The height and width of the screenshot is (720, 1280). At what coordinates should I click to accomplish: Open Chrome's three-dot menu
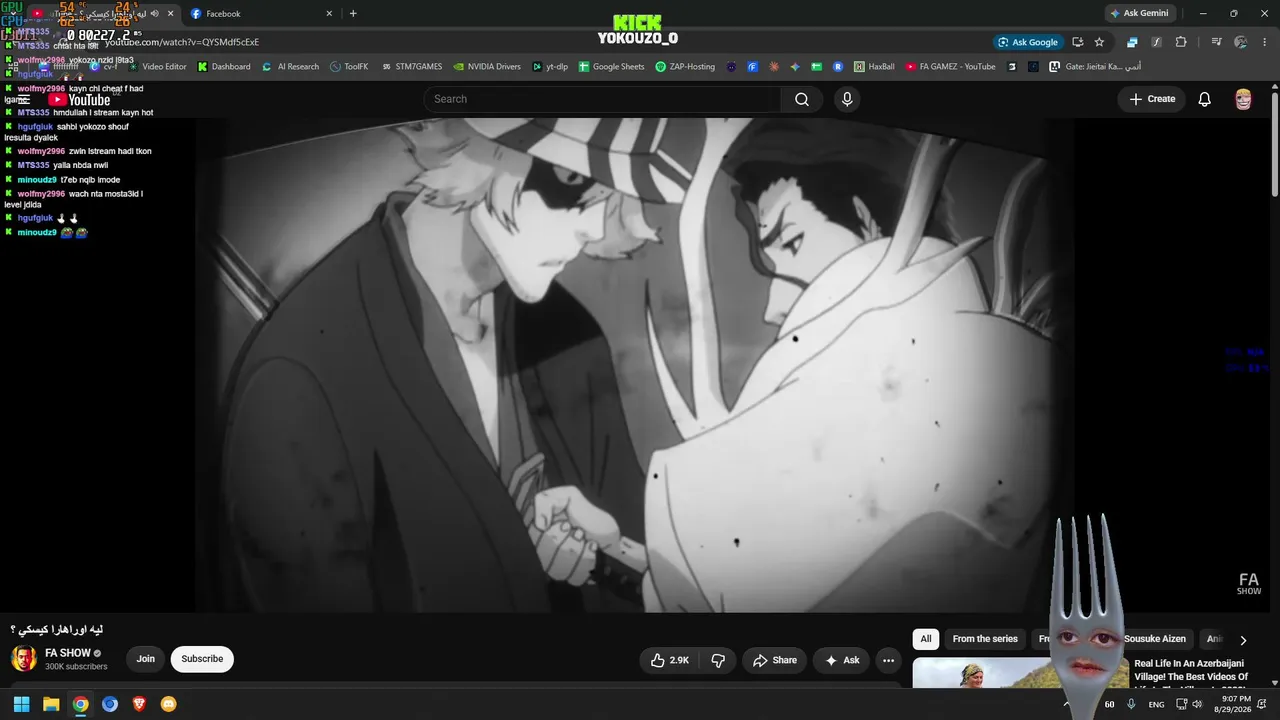click(1265, 42)
